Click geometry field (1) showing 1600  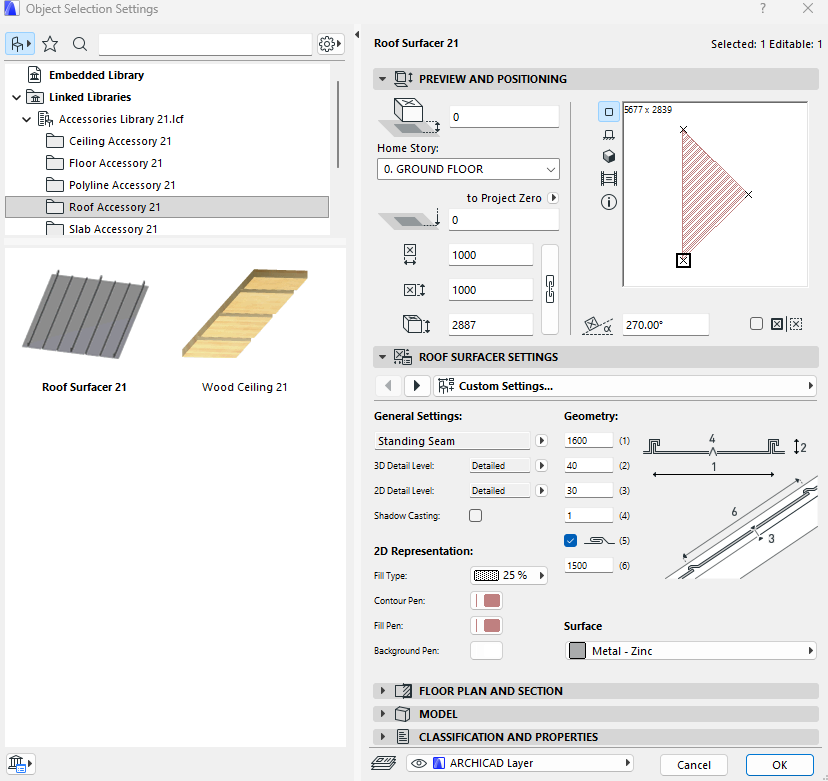click(588, 440)
